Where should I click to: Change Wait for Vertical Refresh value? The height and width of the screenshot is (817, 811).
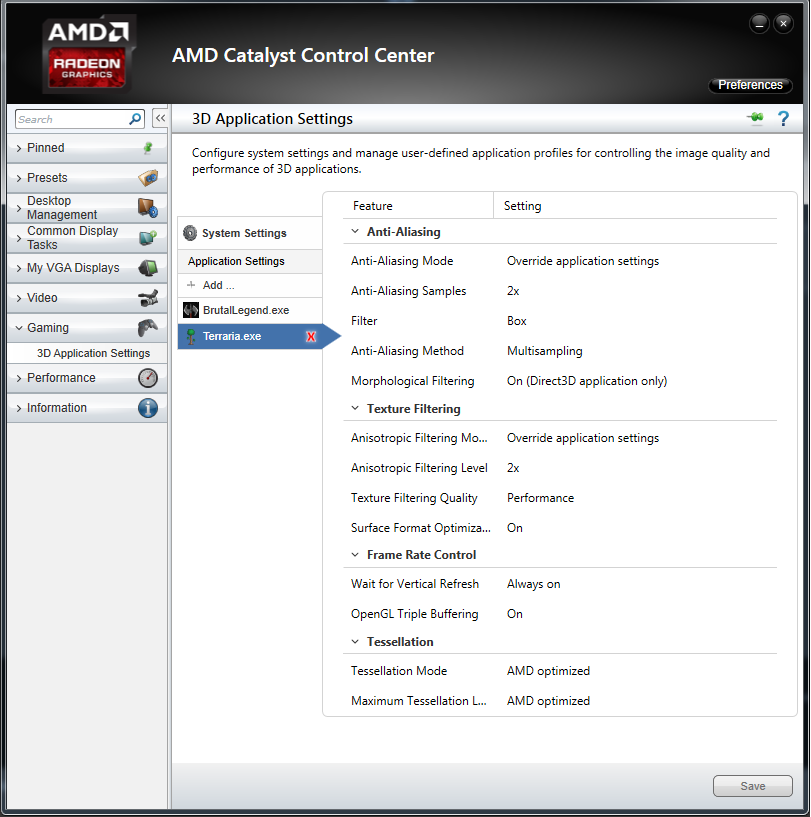click(534, 584)
